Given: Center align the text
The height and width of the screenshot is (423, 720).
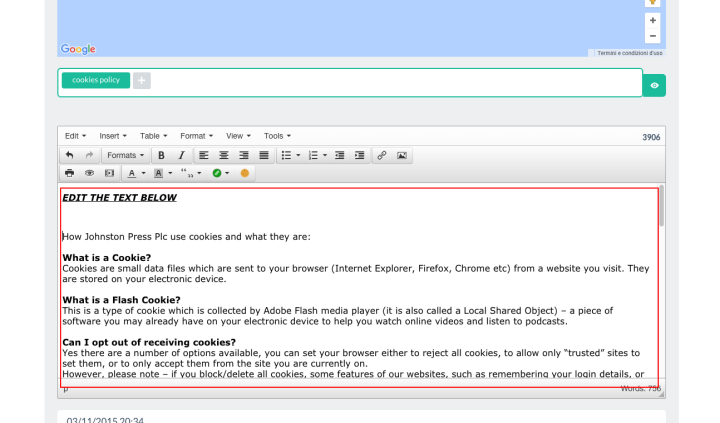Looking at the screenshot, I should [223, 156].
